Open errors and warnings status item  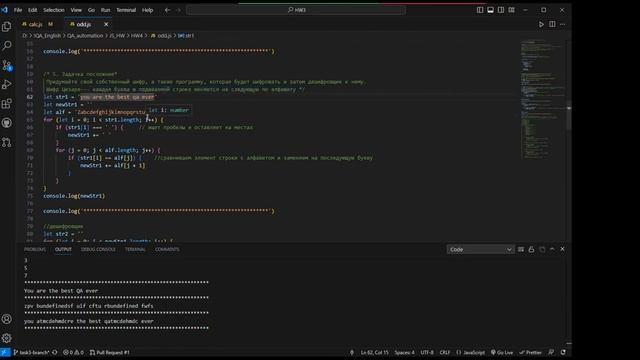click(73, 352)
